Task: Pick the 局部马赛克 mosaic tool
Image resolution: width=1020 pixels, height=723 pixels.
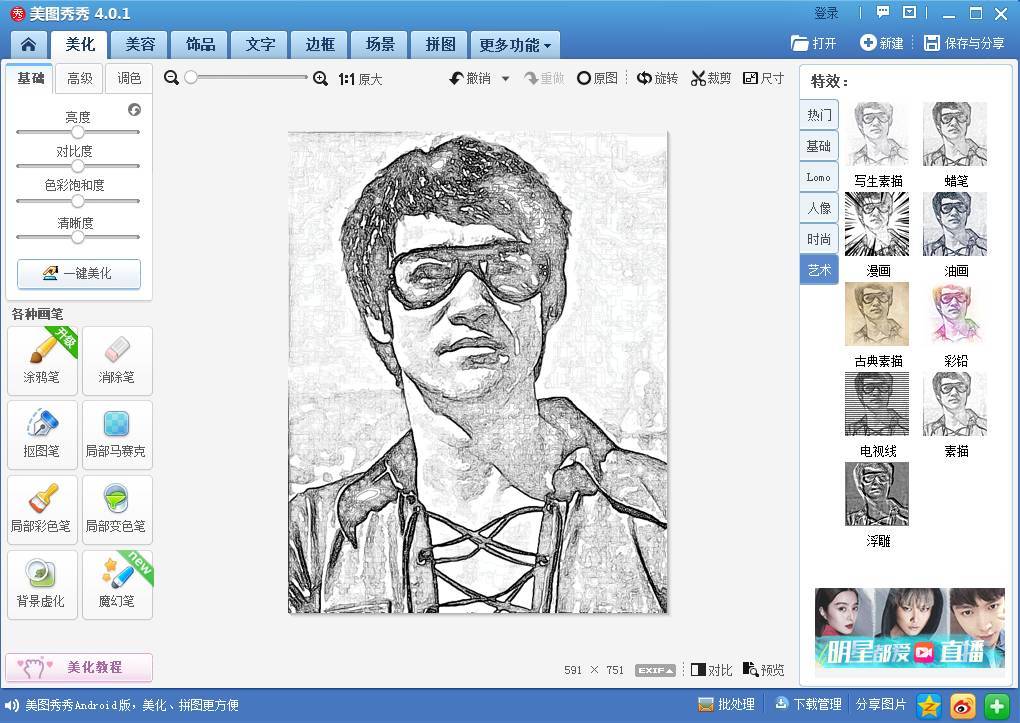Action: tap(117, 434)
